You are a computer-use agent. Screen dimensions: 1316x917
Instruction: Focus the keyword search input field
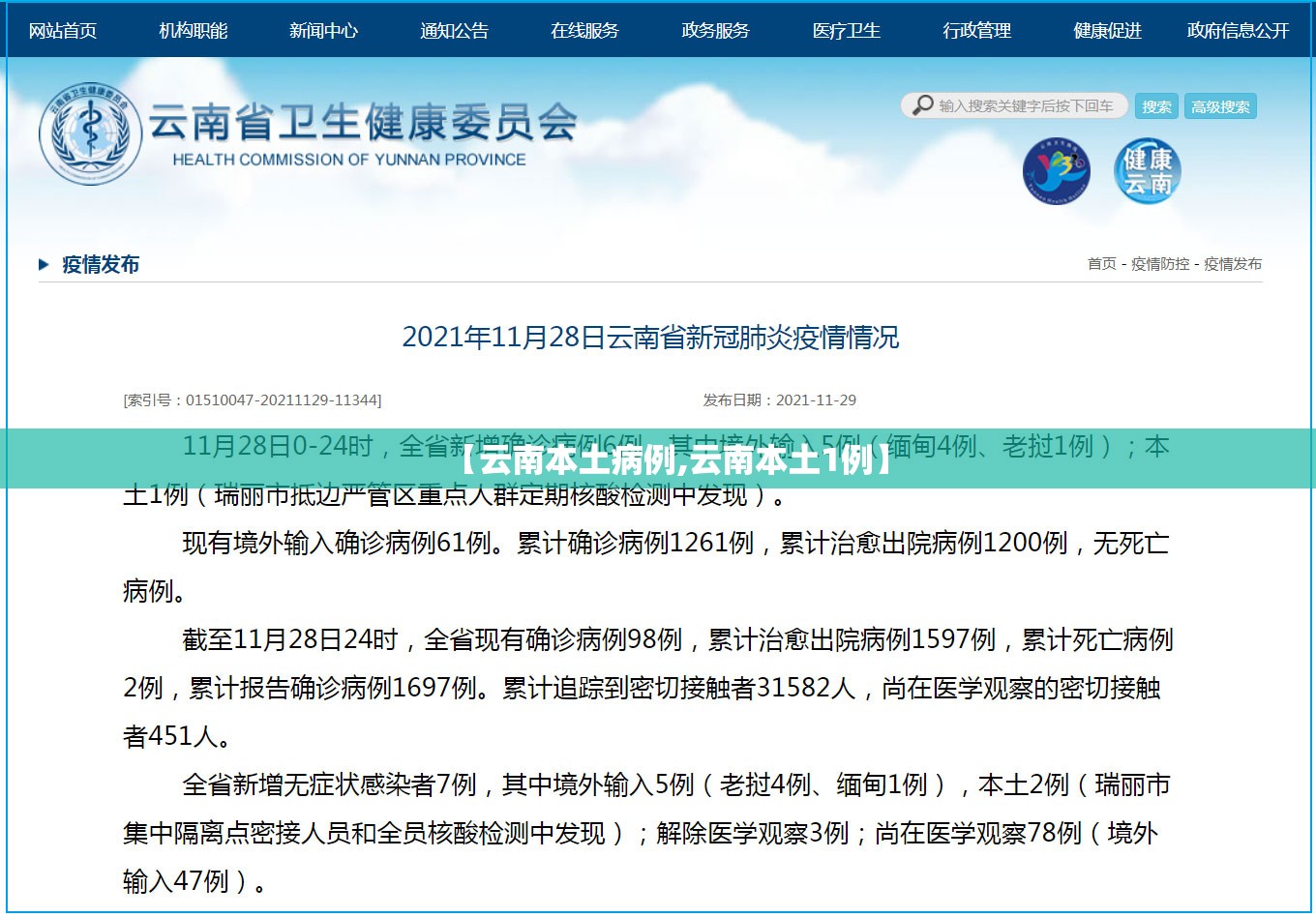pyautogui.click(x=1028, y=105)
